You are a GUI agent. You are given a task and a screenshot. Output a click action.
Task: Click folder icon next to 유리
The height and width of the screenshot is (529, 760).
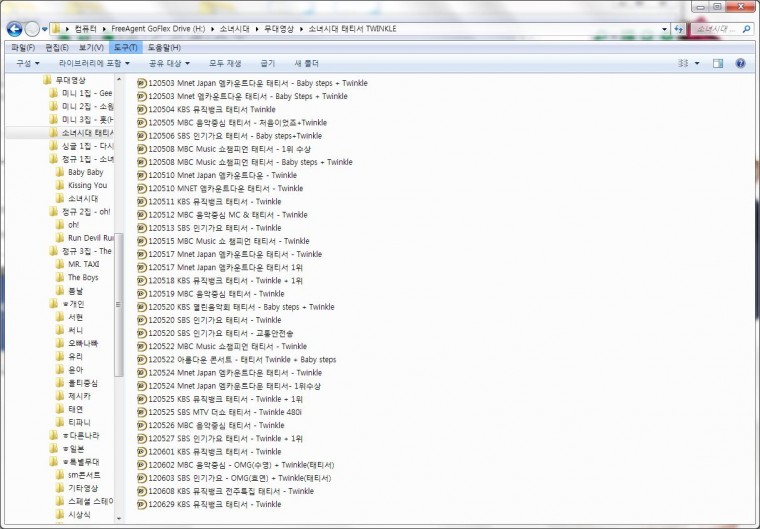coord(60,356)
